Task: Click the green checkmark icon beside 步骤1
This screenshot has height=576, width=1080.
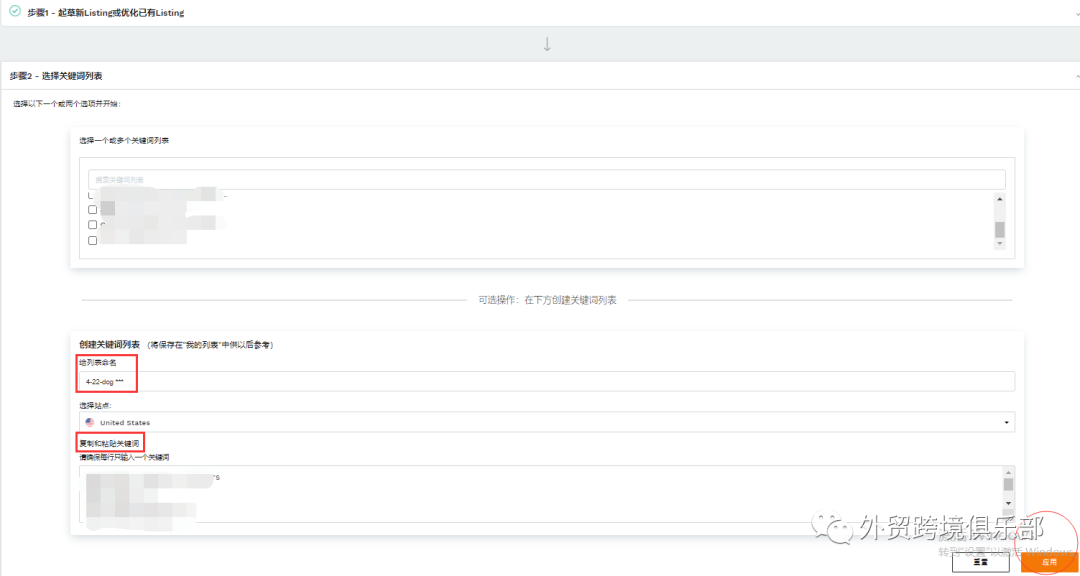Action: click(x=14, y=12)
